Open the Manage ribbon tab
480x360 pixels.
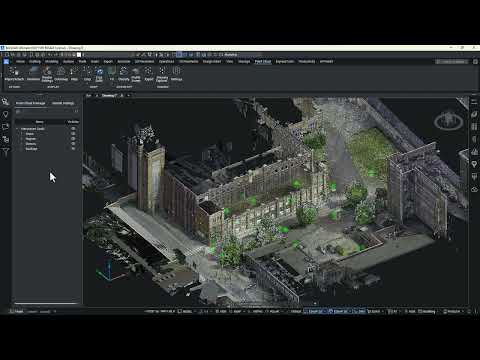[244, 62]
